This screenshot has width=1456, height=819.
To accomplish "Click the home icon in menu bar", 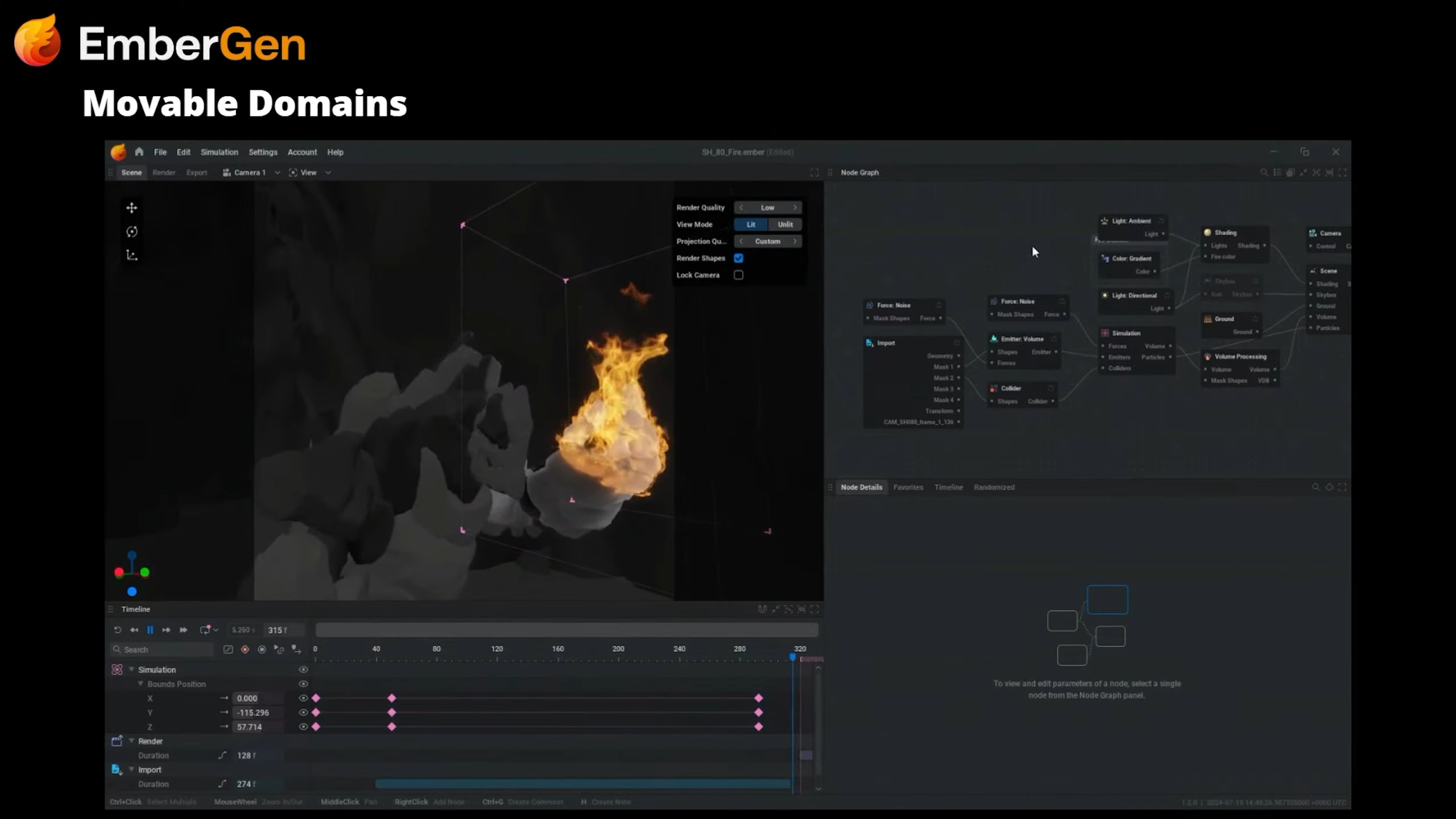I will click(139, 152).
